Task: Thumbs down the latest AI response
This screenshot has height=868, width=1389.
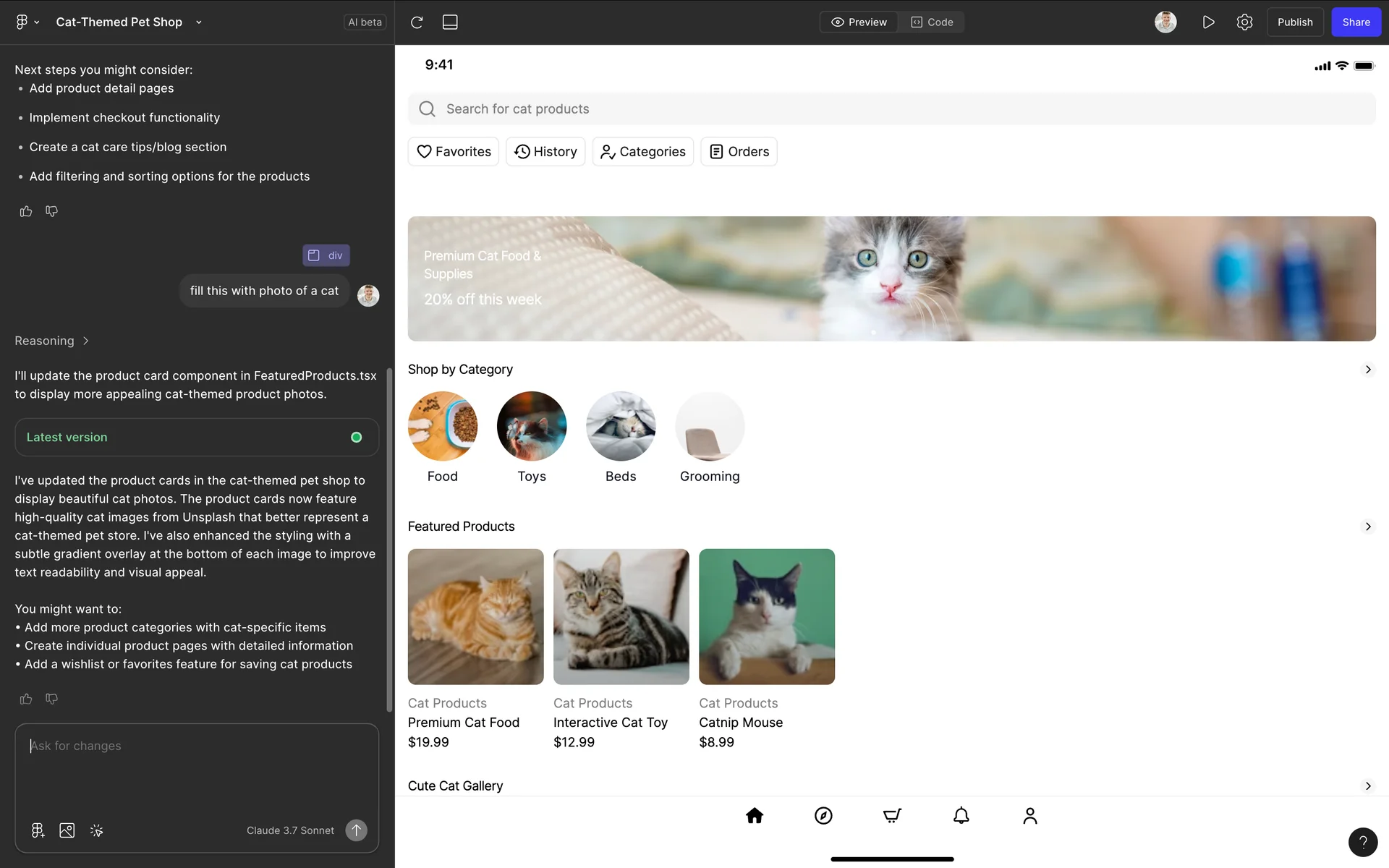Action: click(51, 699)
